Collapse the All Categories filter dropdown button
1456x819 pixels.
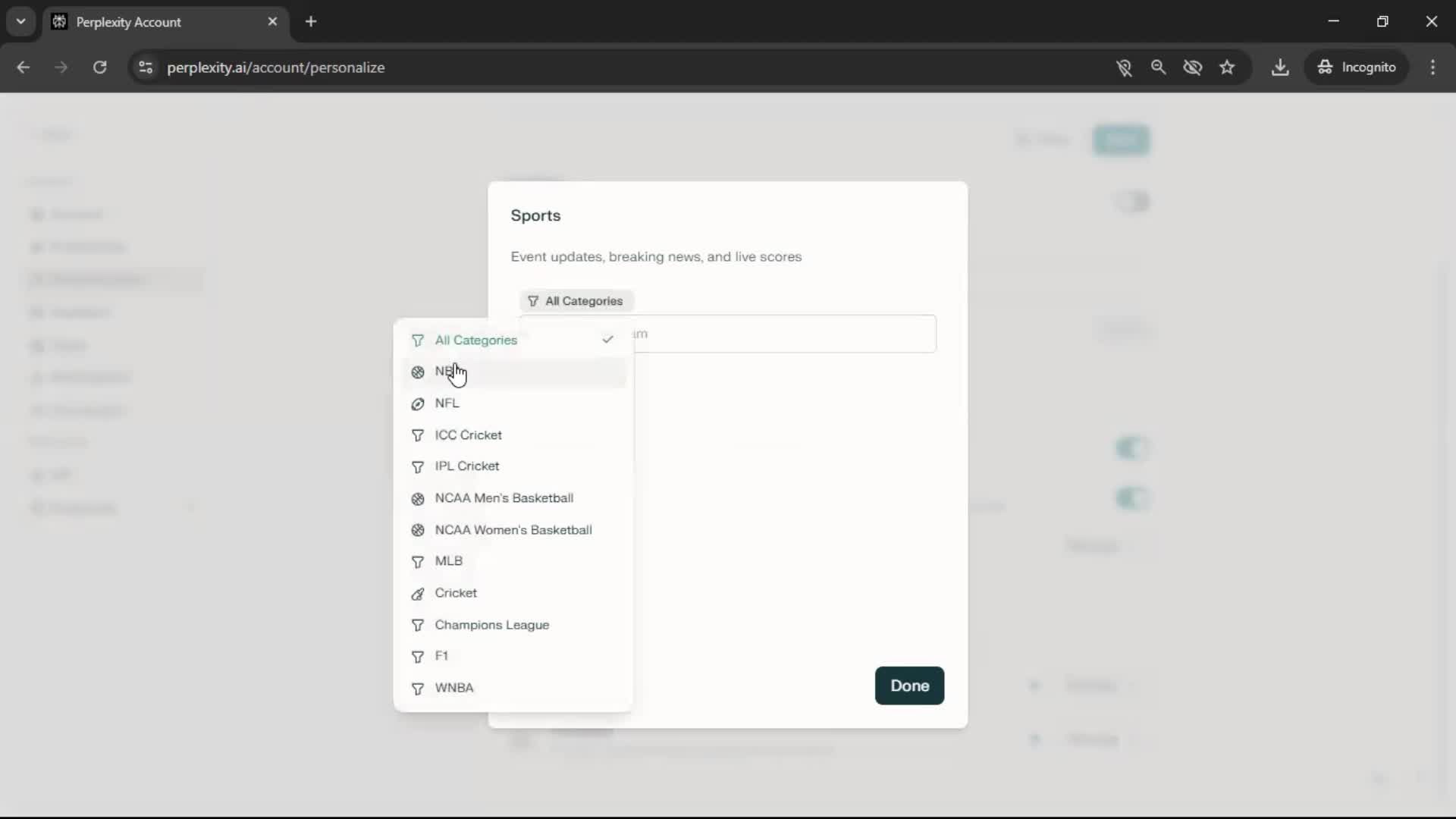tap(576, 301)
